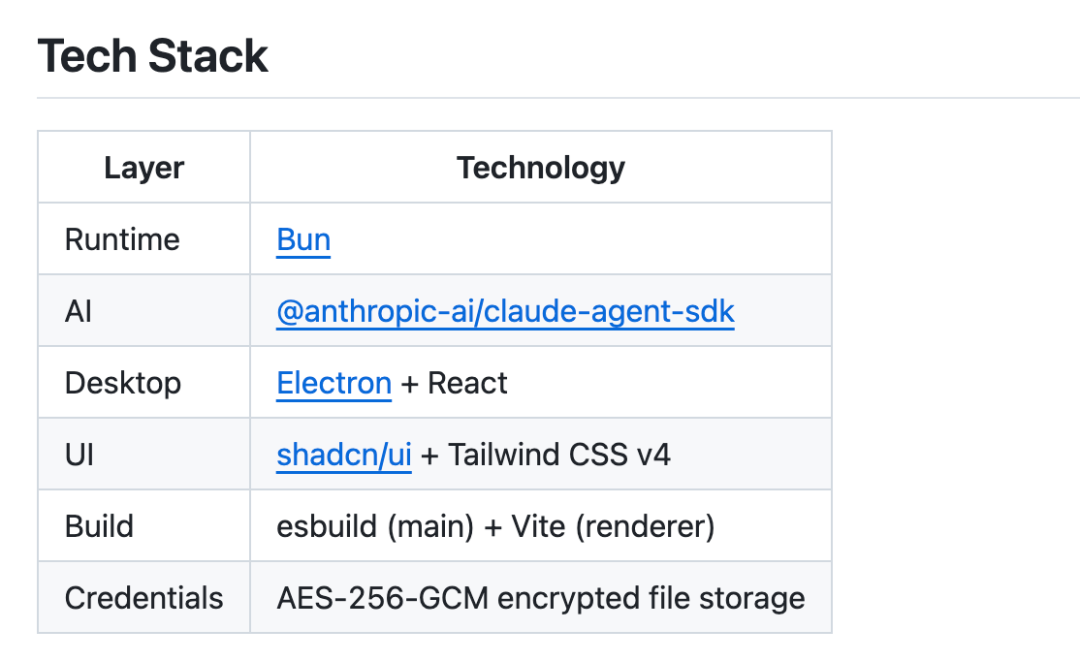Click the Runtime row label
The width and height of the screenshot is (1080, 661).
click(x=122, y=240)
